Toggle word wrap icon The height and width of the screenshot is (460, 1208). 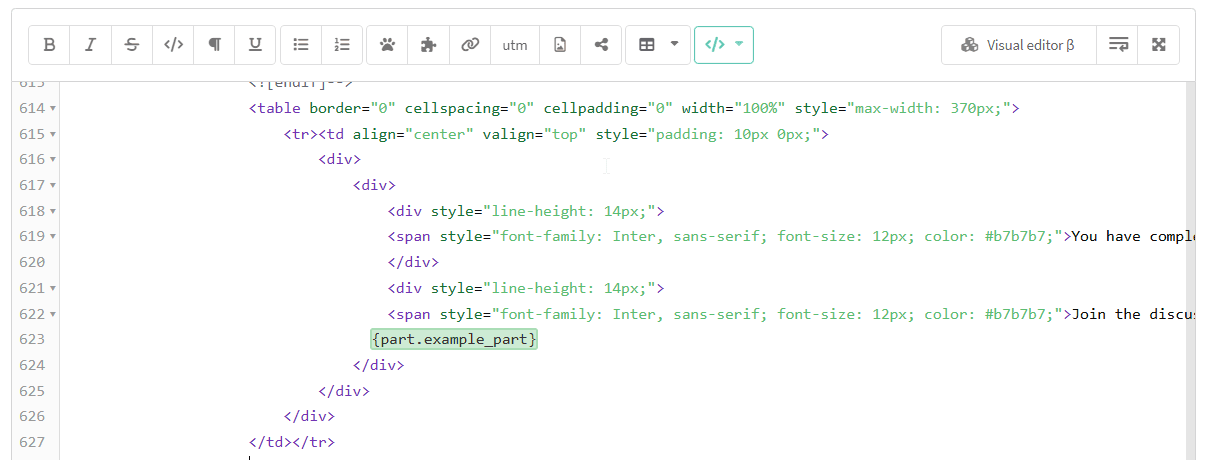click(1118, 45)
